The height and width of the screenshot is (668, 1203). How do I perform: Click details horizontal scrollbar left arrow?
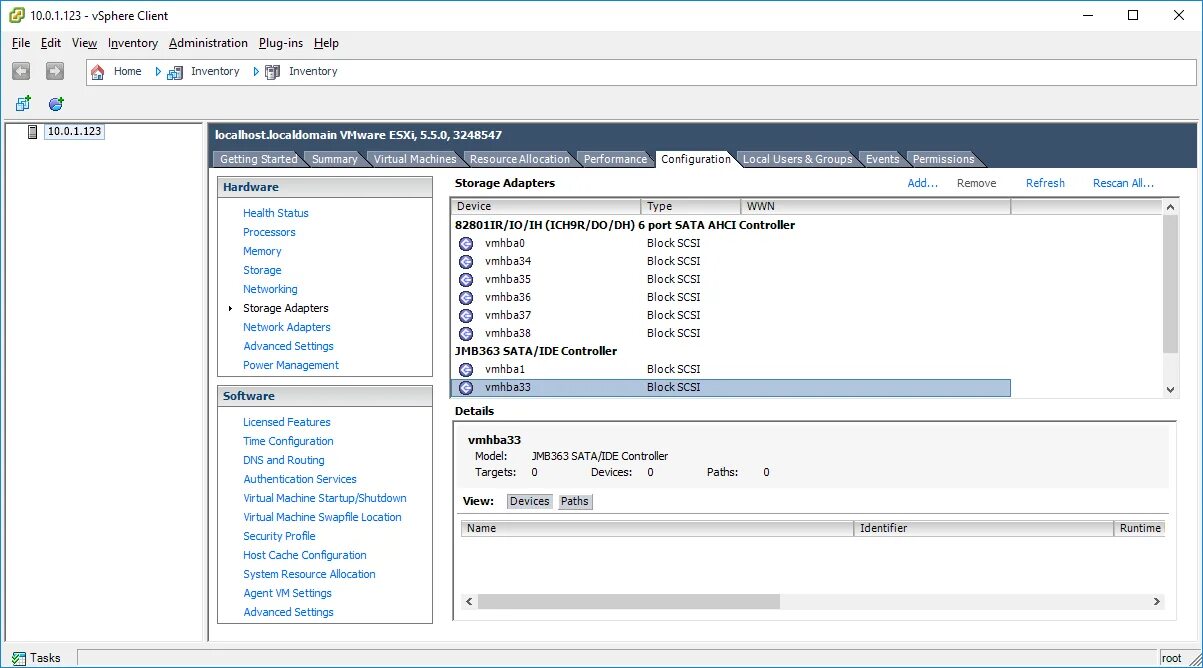pos(469,602)
